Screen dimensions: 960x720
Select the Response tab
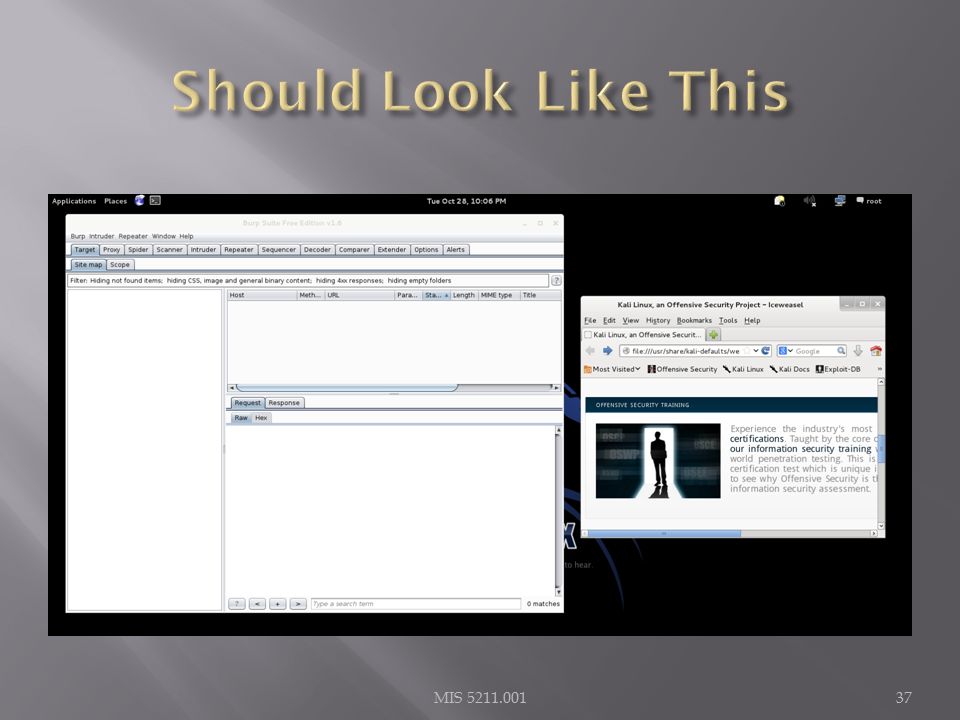[x=284, y=403]
